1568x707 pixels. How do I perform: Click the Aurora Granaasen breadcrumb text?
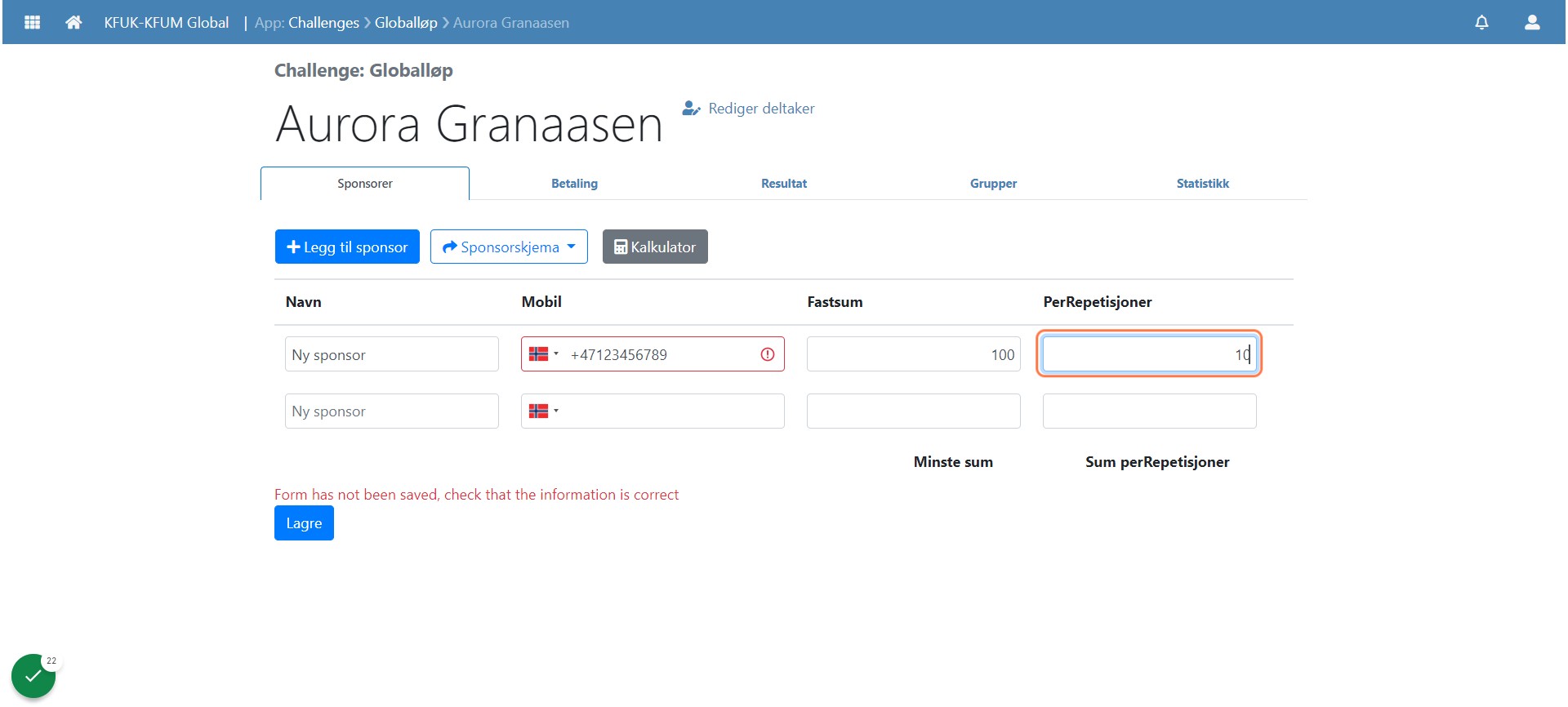point(511,23)
